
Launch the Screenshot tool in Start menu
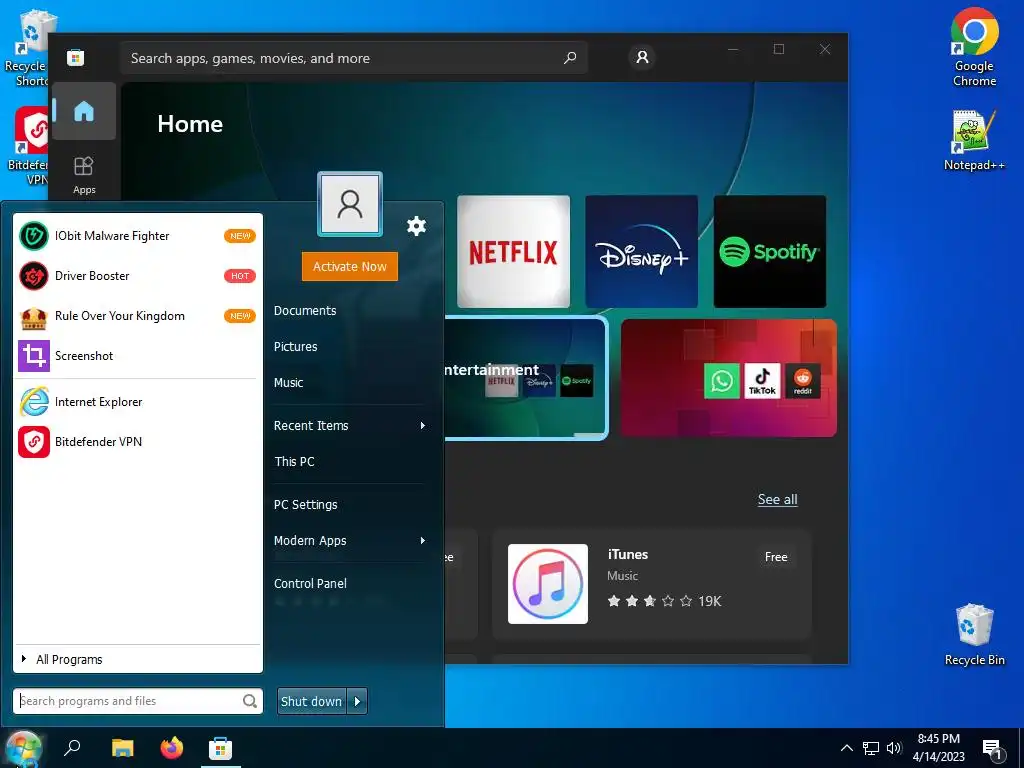click(138, 355)
